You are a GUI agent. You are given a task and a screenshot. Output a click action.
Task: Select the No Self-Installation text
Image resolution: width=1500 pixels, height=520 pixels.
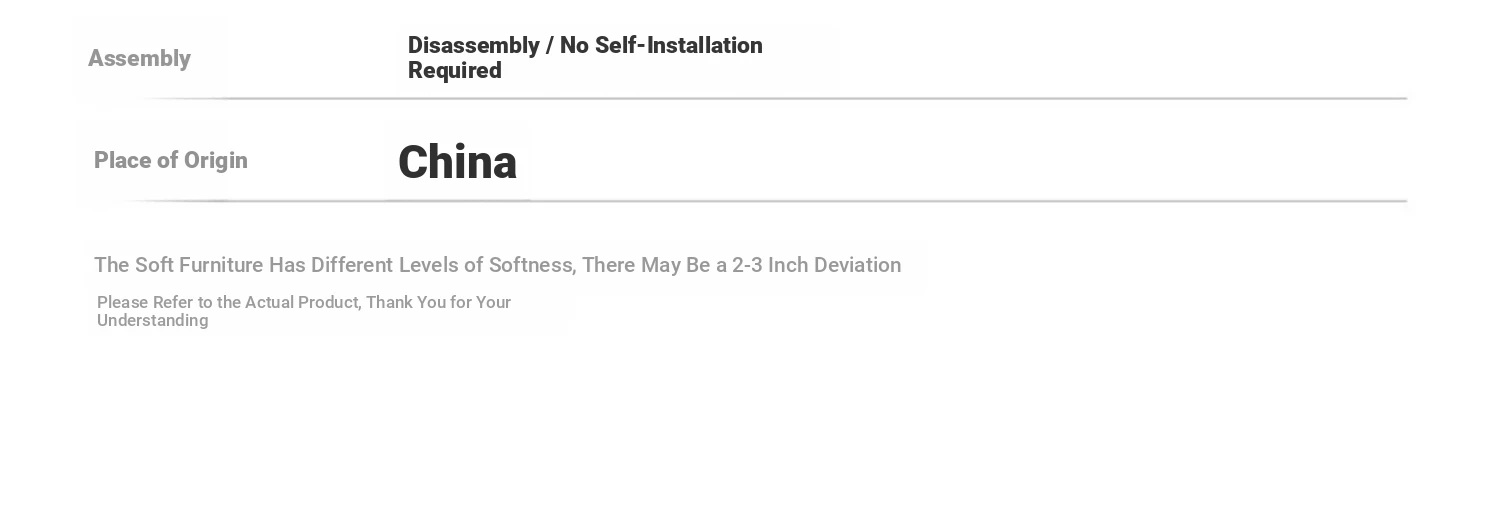(661, 46)
